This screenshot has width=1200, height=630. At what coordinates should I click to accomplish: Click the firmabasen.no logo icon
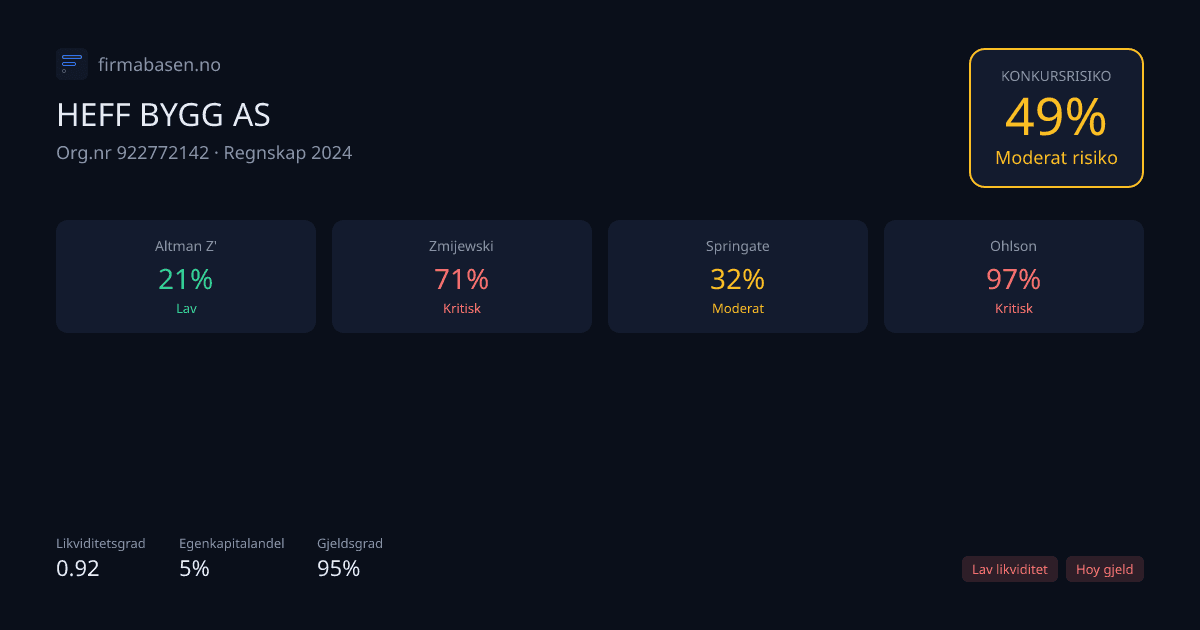point(72,64)
